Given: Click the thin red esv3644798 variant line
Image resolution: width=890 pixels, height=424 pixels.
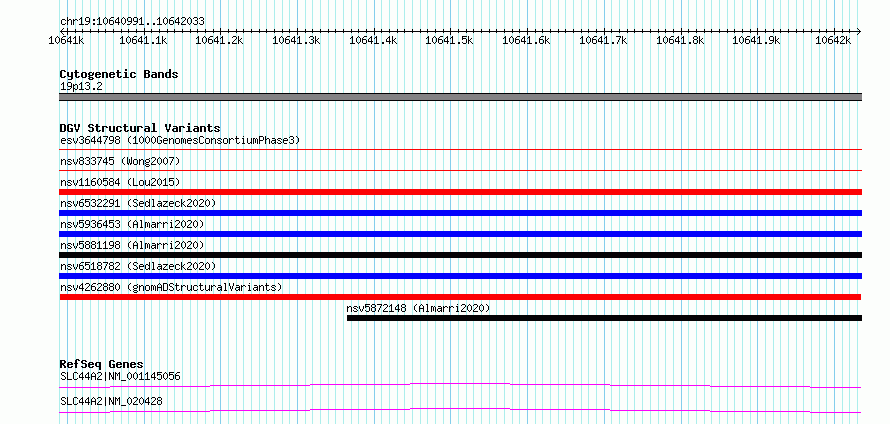Looking at the screenshot, I should tap(461, 150).
